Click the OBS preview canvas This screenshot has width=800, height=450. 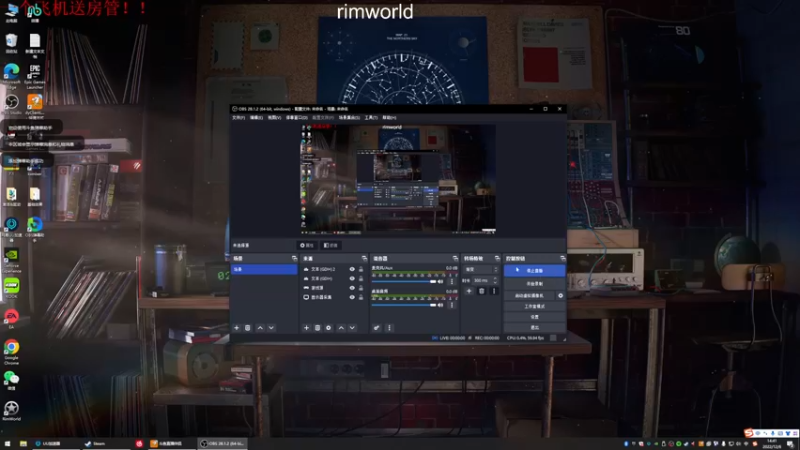click(397, 179)
